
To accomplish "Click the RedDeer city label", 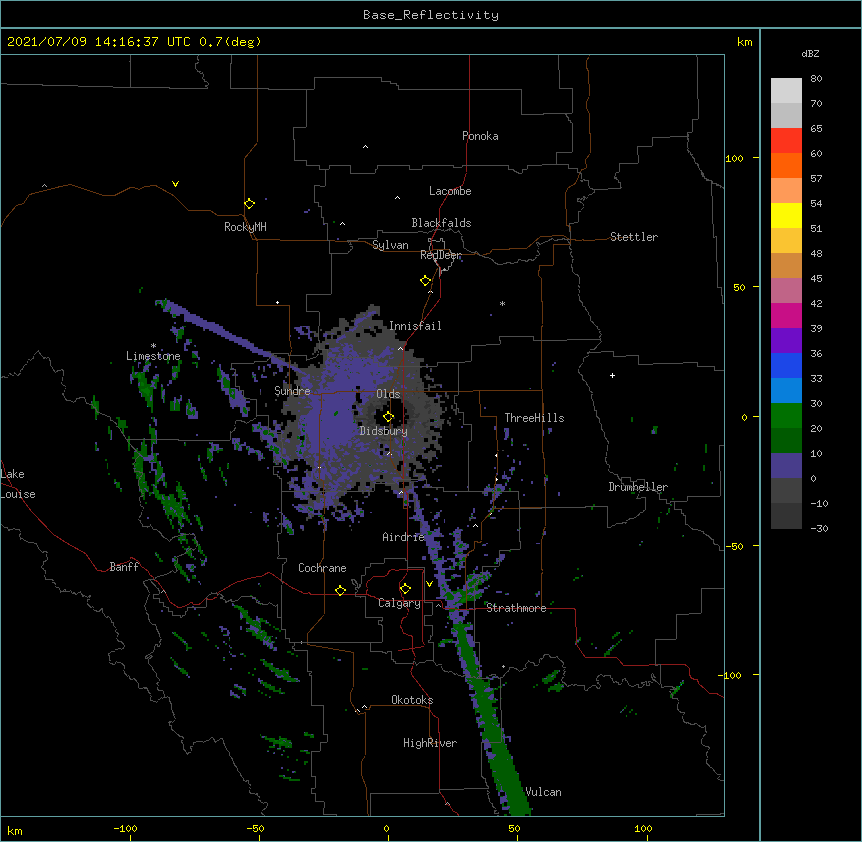I will pyautogui.click(x=440, y=255).
